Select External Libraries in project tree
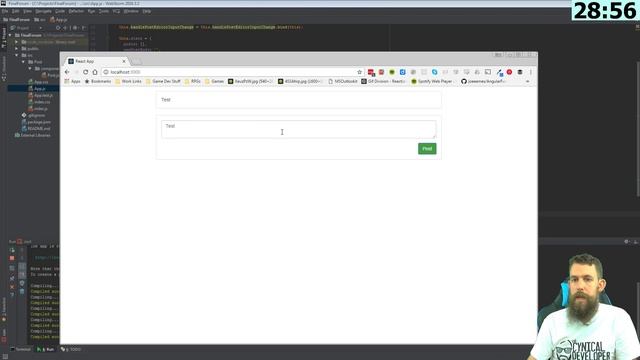Viewport: 640px width, 360px height. pyautogui.click(x=33, y=136)
